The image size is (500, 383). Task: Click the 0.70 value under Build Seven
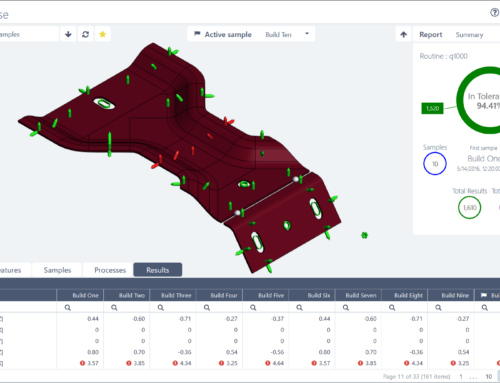click(371, 352)
